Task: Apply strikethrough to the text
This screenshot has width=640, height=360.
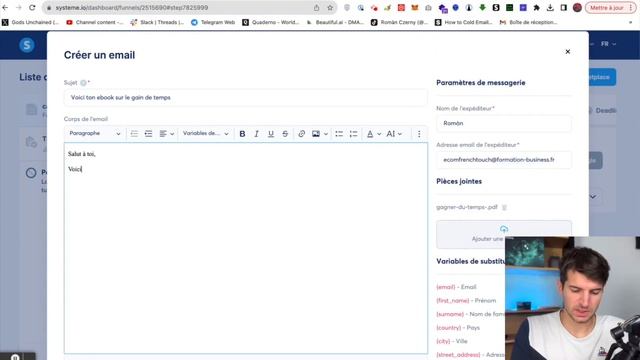Action: [285, 133]
